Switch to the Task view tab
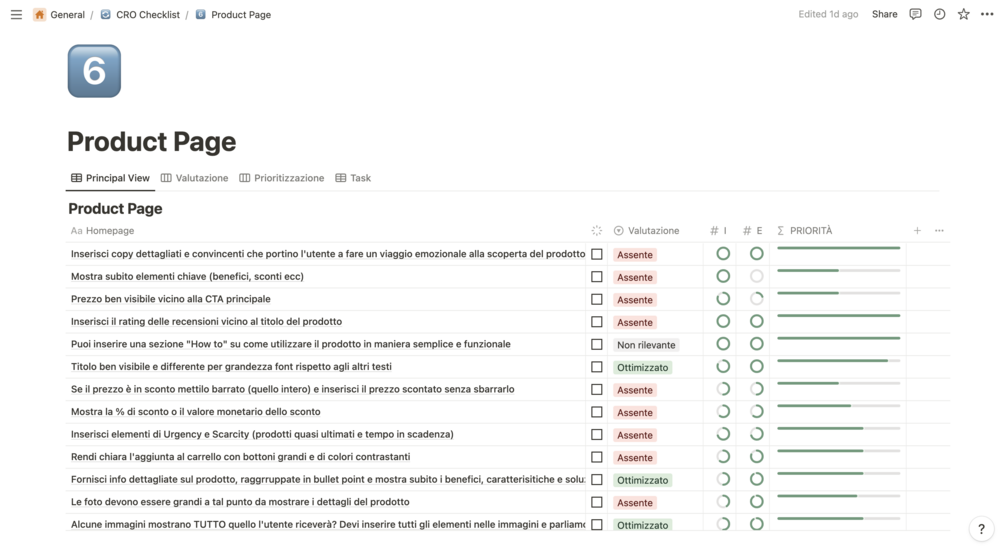1005x552 pixels. (x=353, y=178)
